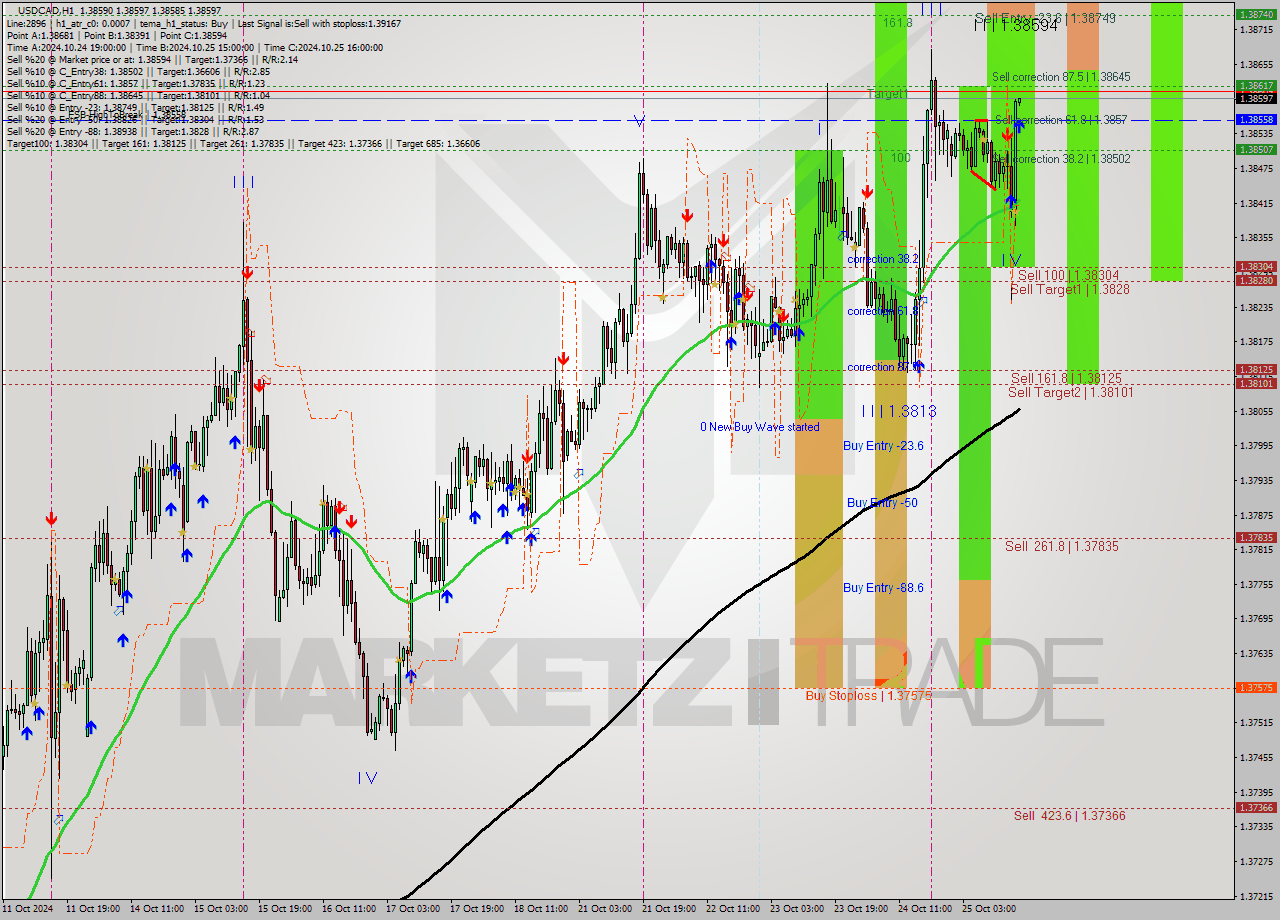The height and width of the screenshot is (920, 1280).
Task: Click the current price tag 1.38597
Action: coord(1255,98)
